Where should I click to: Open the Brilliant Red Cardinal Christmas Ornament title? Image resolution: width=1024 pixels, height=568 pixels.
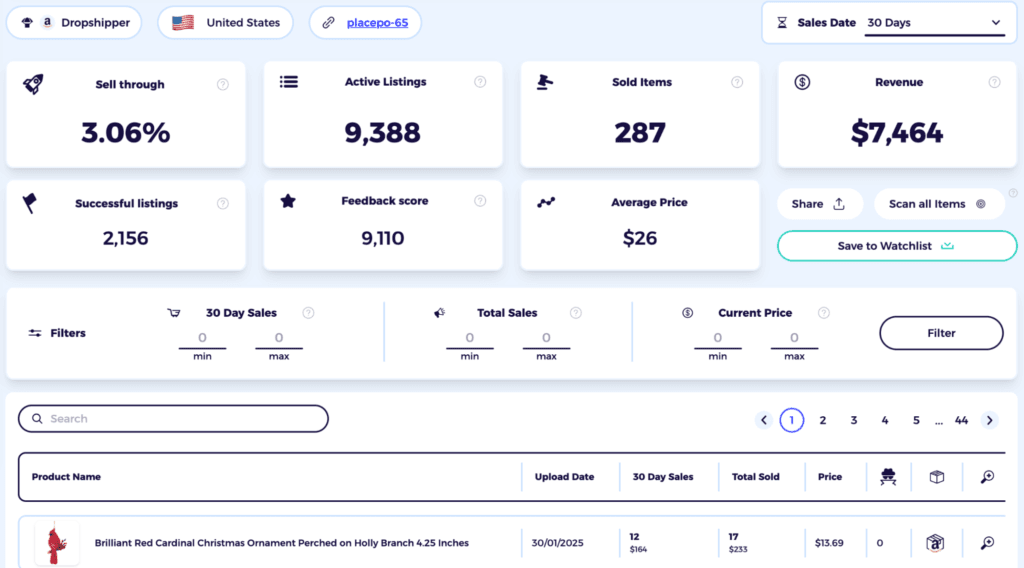pyautogui.click(x=281, y=543)
